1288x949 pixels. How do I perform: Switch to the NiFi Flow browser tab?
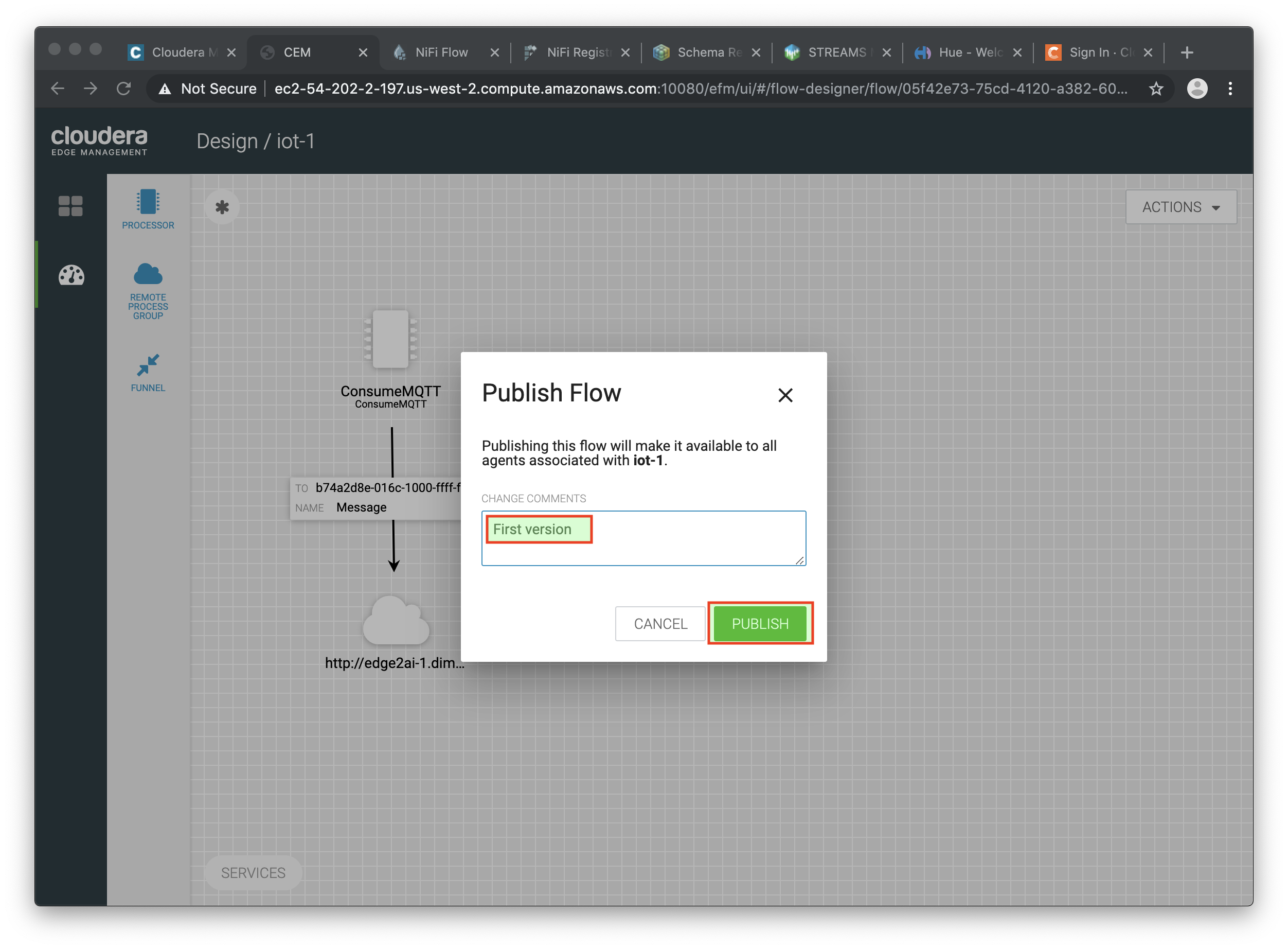[x=444, y=52]
